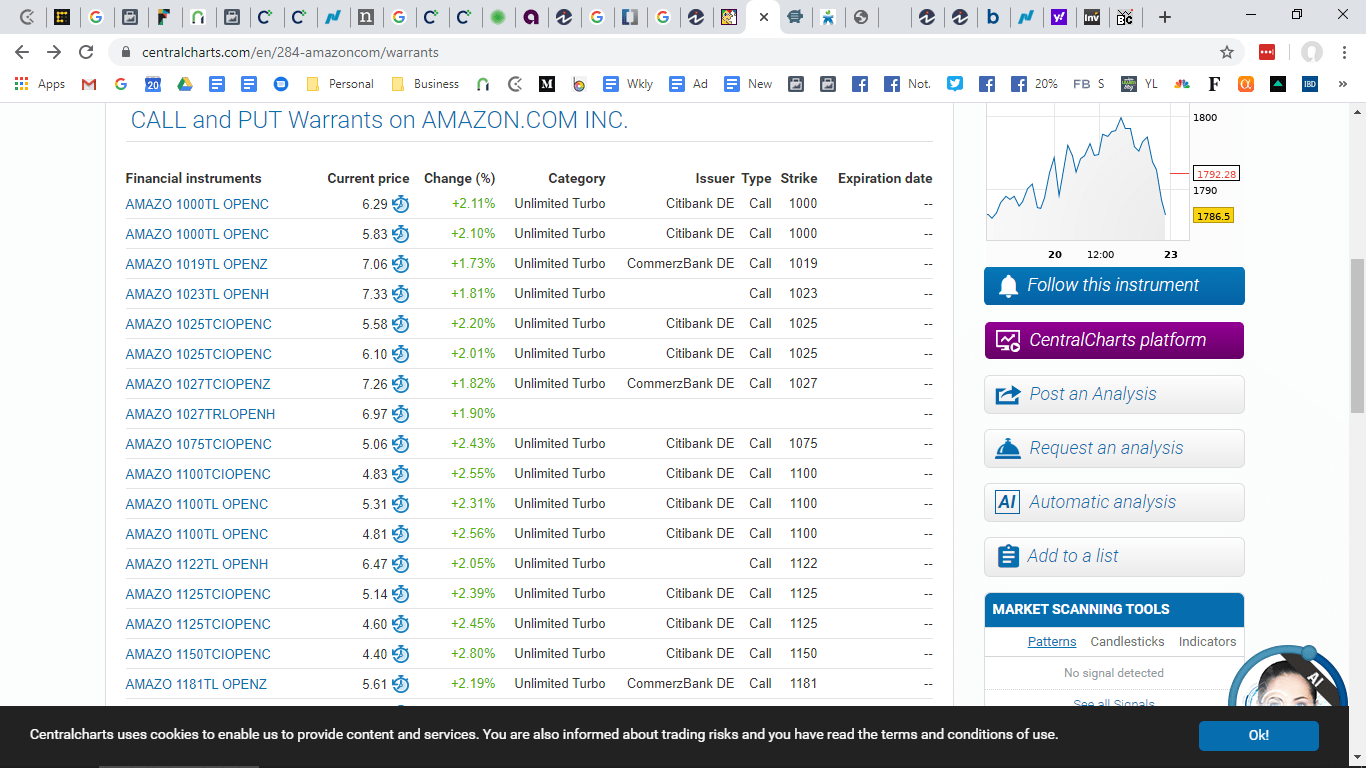
Task: Open the Apps grid in bookmarks bar
Action: (x=40, y=84)
